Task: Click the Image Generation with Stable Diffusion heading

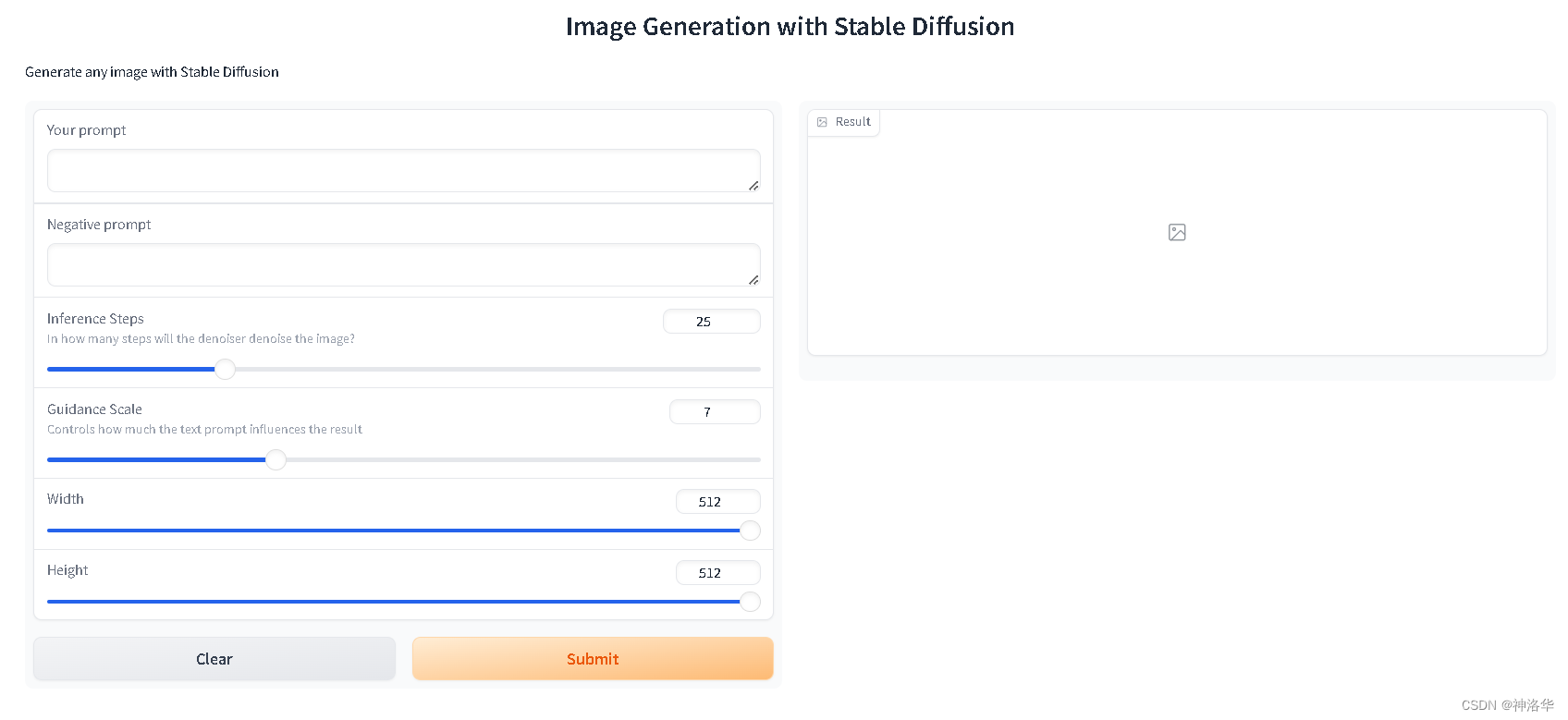Action: coord(790,27)
